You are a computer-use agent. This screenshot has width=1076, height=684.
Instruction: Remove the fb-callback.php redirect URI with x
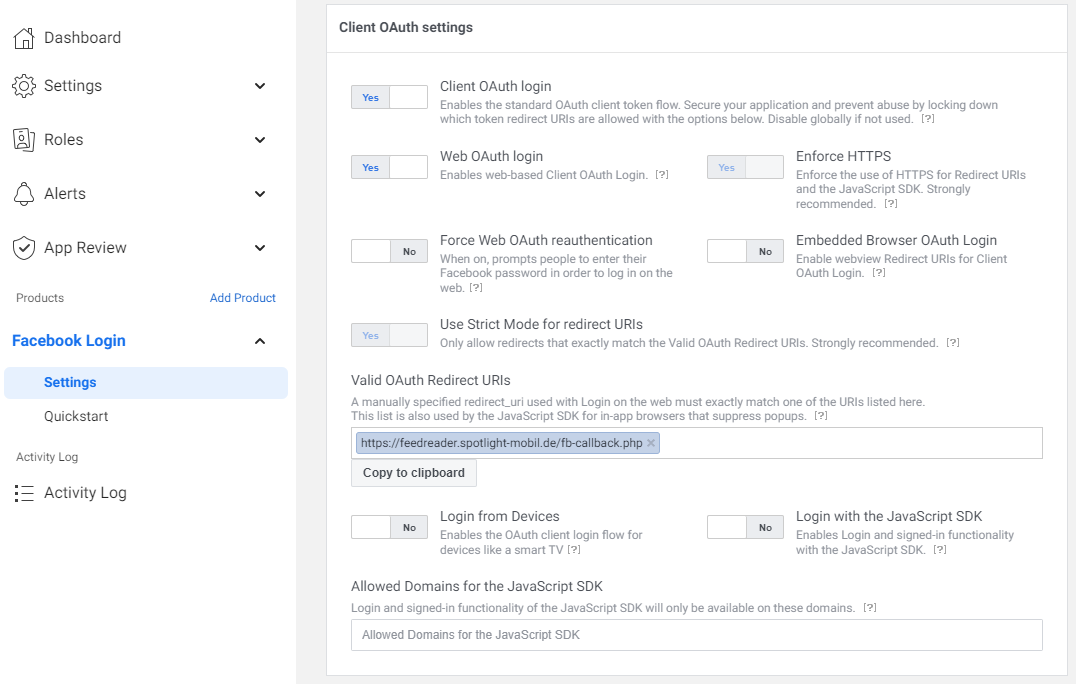pos(651,443)
